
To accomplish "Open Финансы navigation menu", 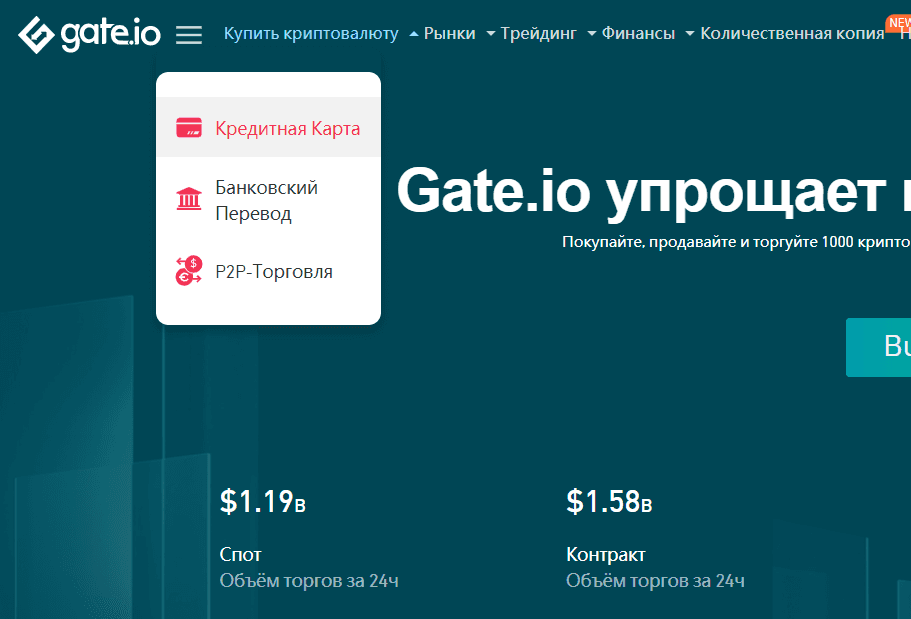I will (x=638, y=34).
